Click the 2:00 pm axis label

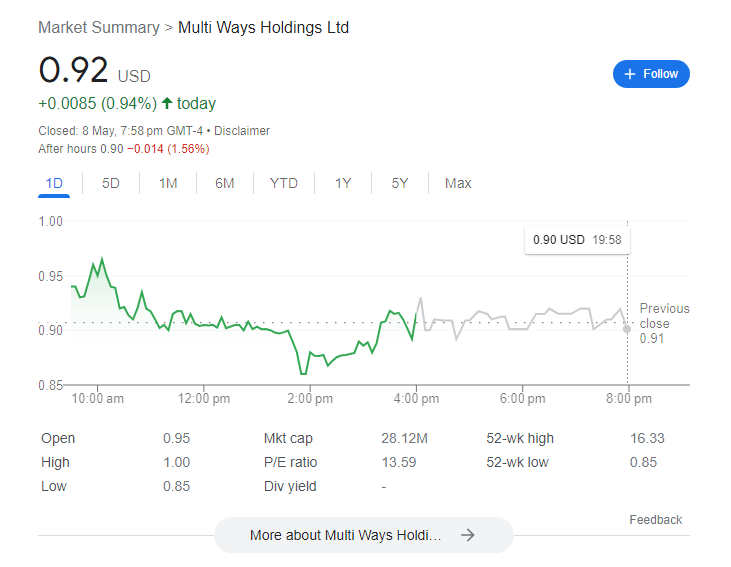[x=310, y=399]
